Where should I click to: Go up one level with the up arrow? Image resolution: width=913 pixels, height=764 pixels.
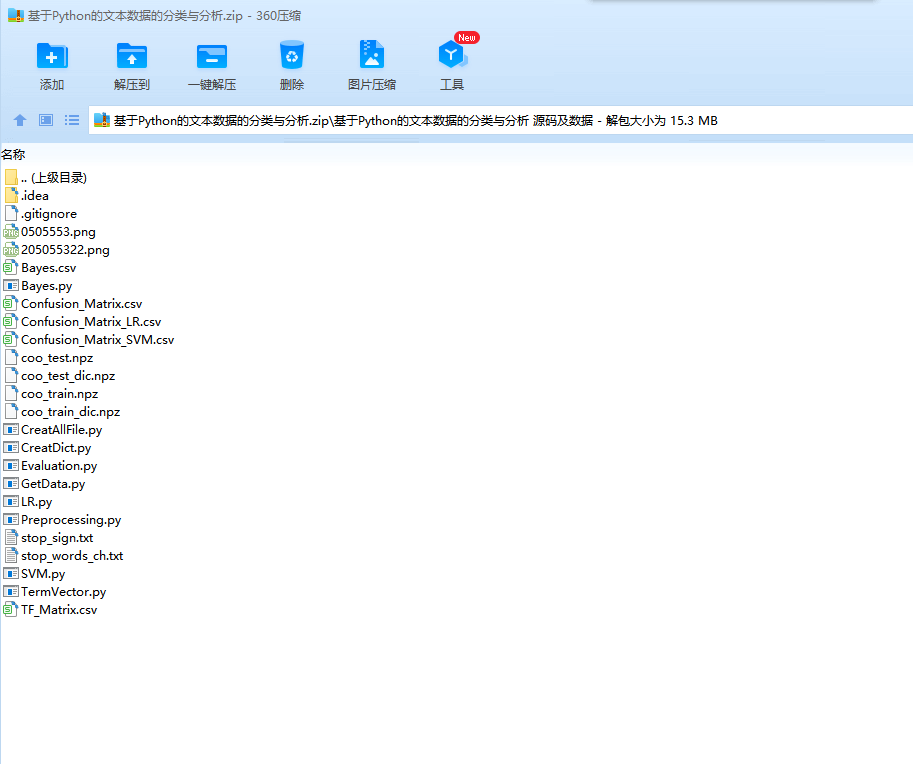[20, 121]
